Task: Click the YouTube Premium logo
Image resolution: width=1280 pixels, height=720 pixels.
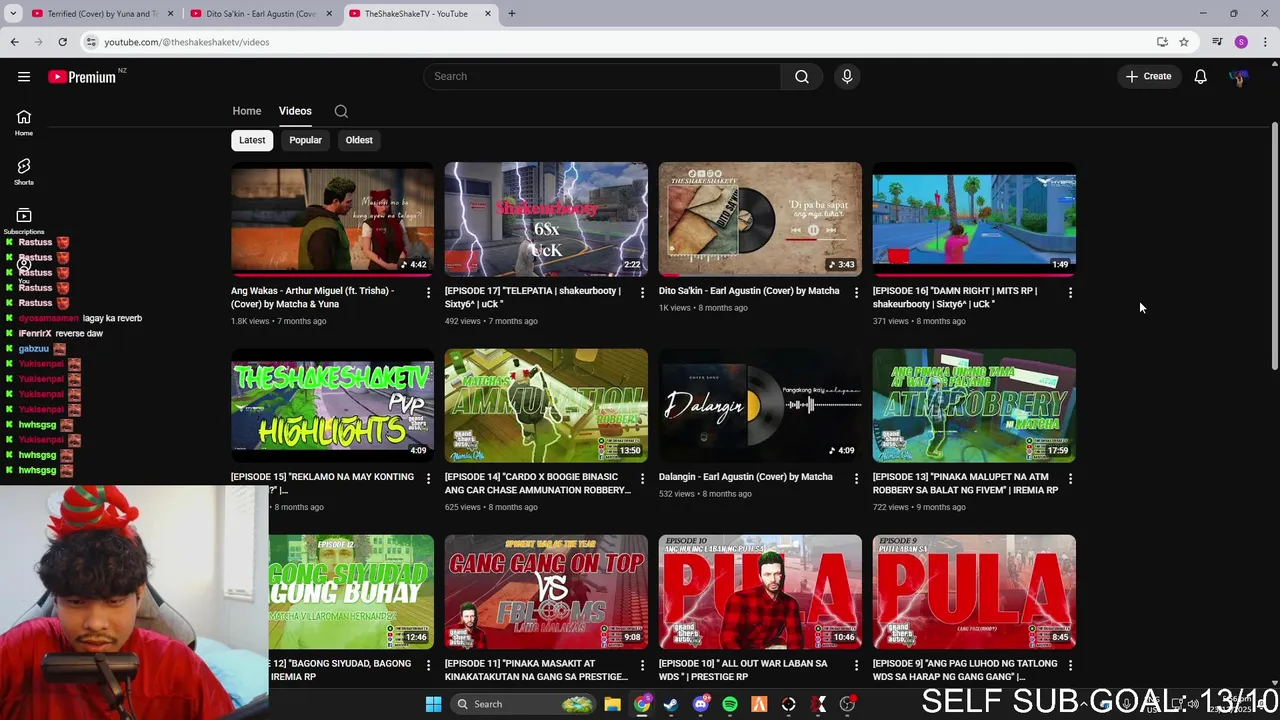Action: point(84,77)
